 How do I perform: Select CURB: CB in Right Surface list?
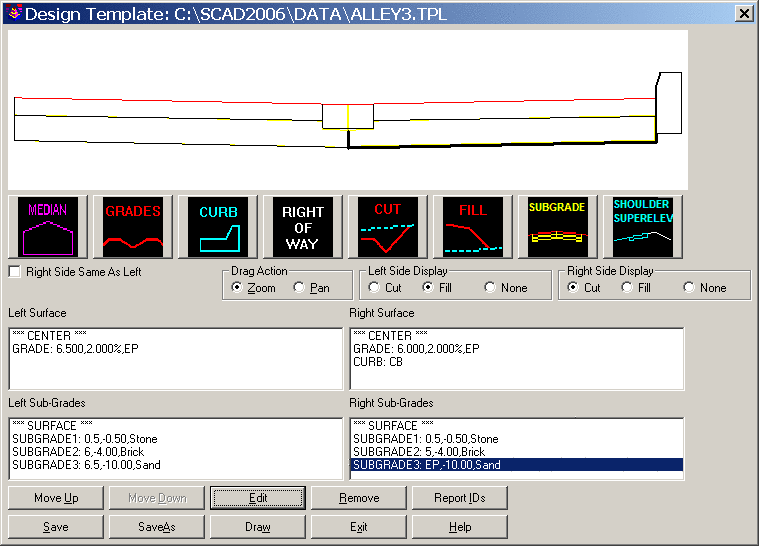click(x=378, y=361)
